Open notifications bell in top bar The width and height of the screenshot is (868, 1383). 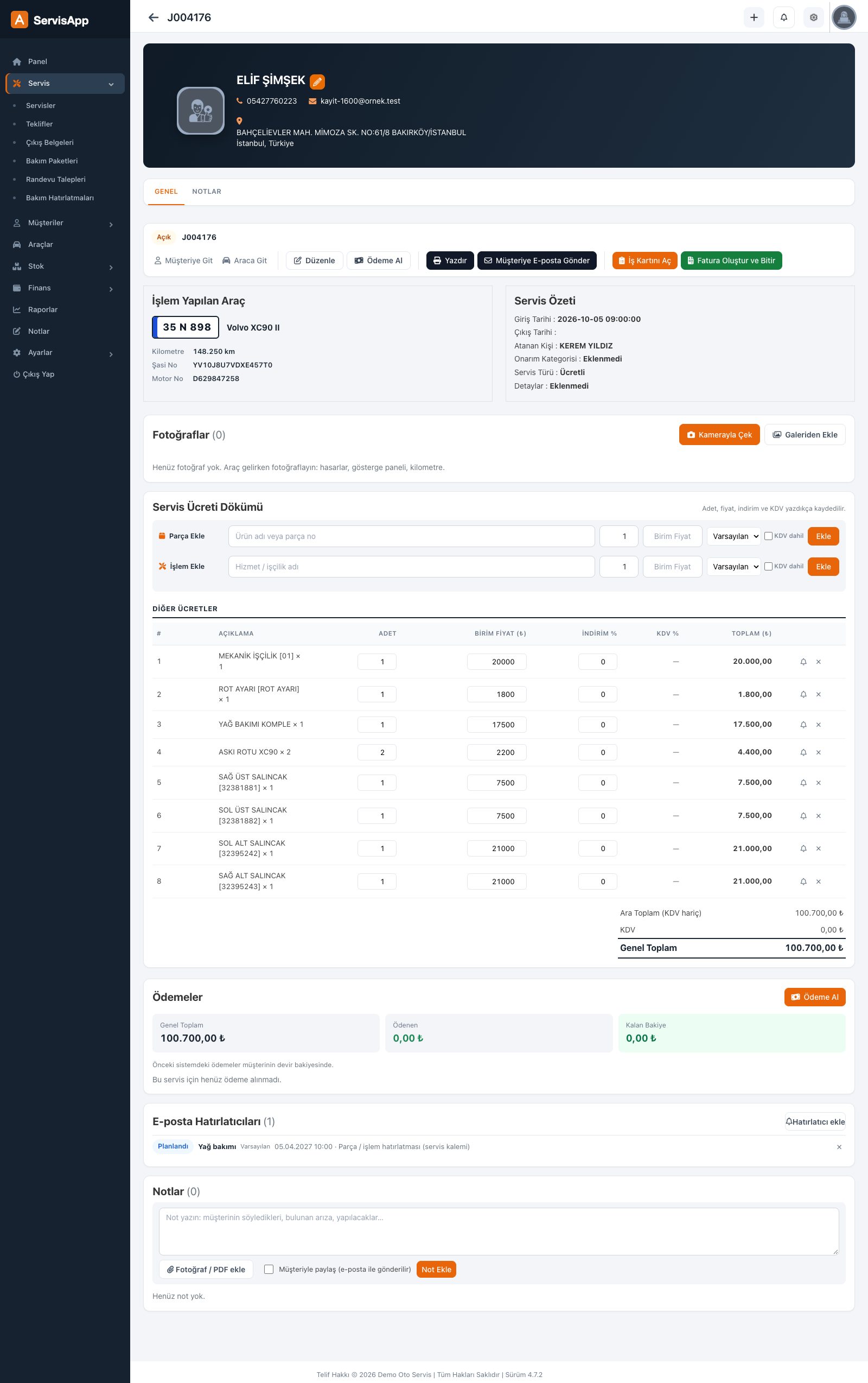tap(783, 18)
